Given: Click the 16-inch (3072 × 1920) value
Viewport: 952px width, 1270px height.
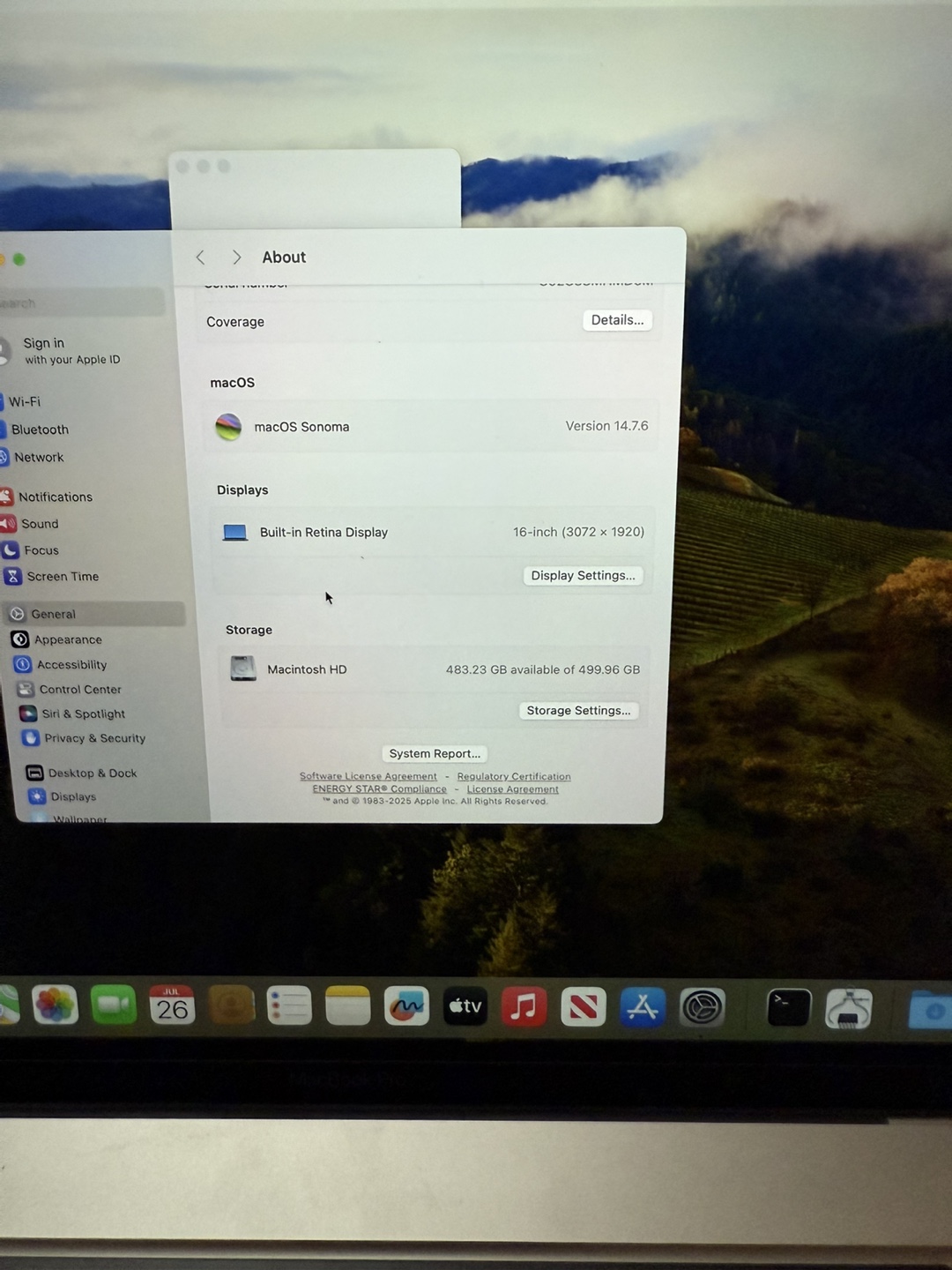Looking at the screenshot, I should [x=578, y=532].
